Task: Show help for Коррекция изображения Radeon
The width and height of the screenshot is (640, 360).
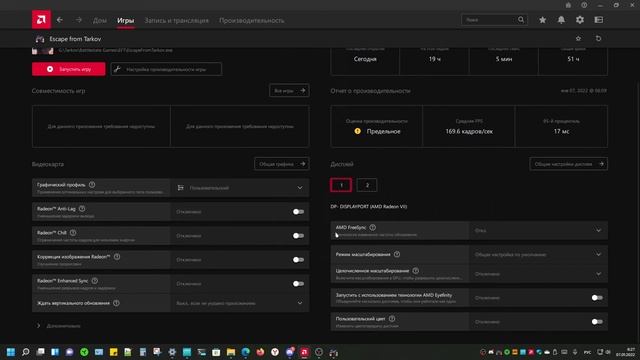Action: 117,257
